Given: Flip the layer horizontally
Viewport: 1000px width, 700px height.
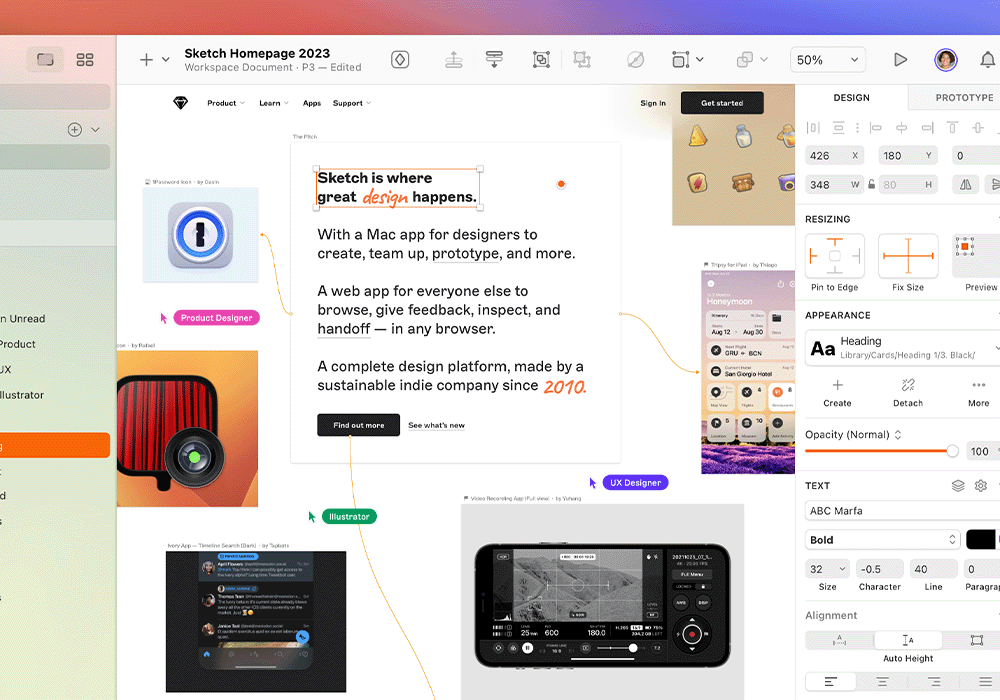Looking at the screenshot, I should tap(966, 185).
